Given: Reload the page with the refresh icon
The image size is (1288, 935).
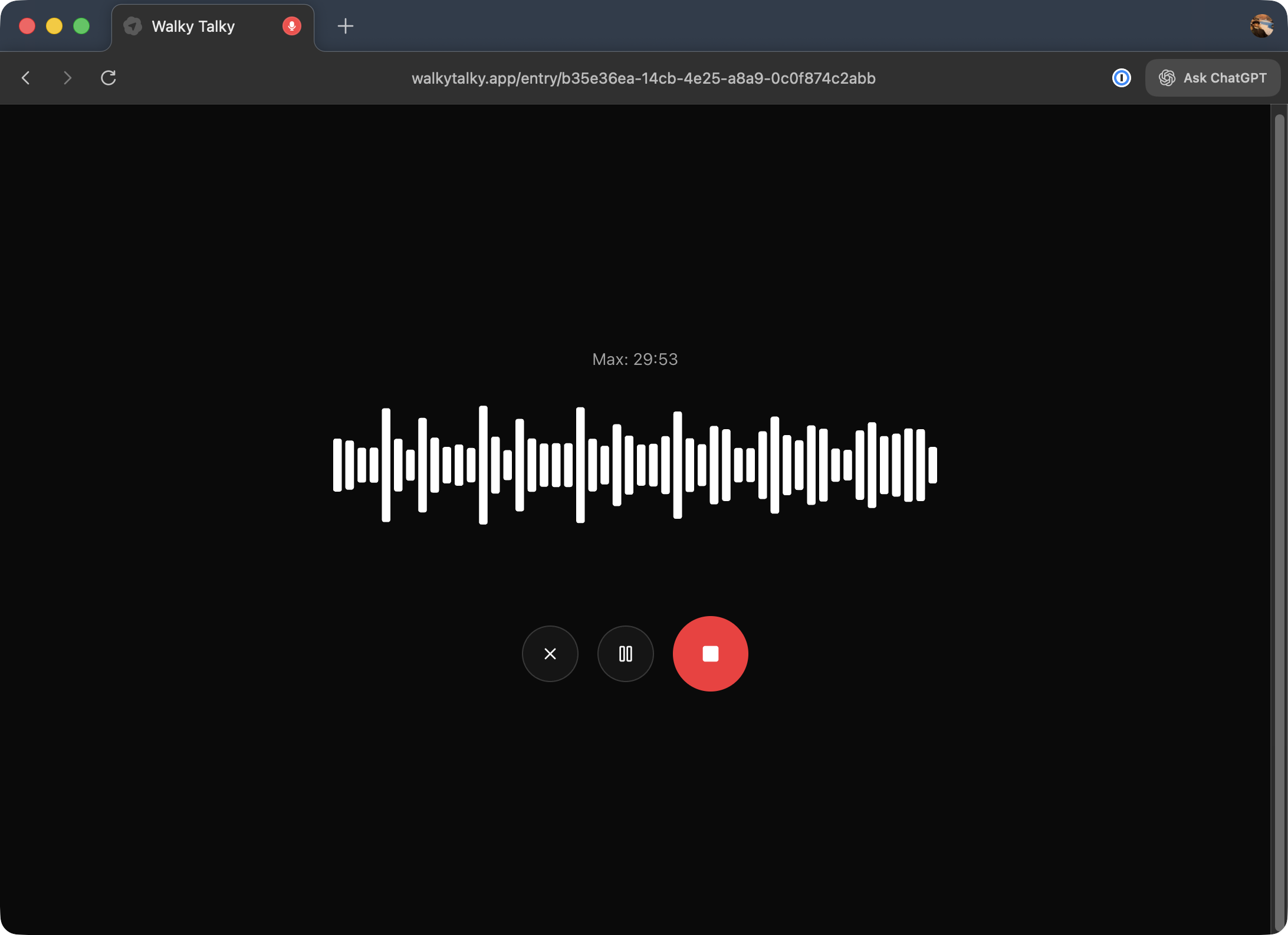Looking at the screenshot, I should pyautogui.click(x=108, y=78).
